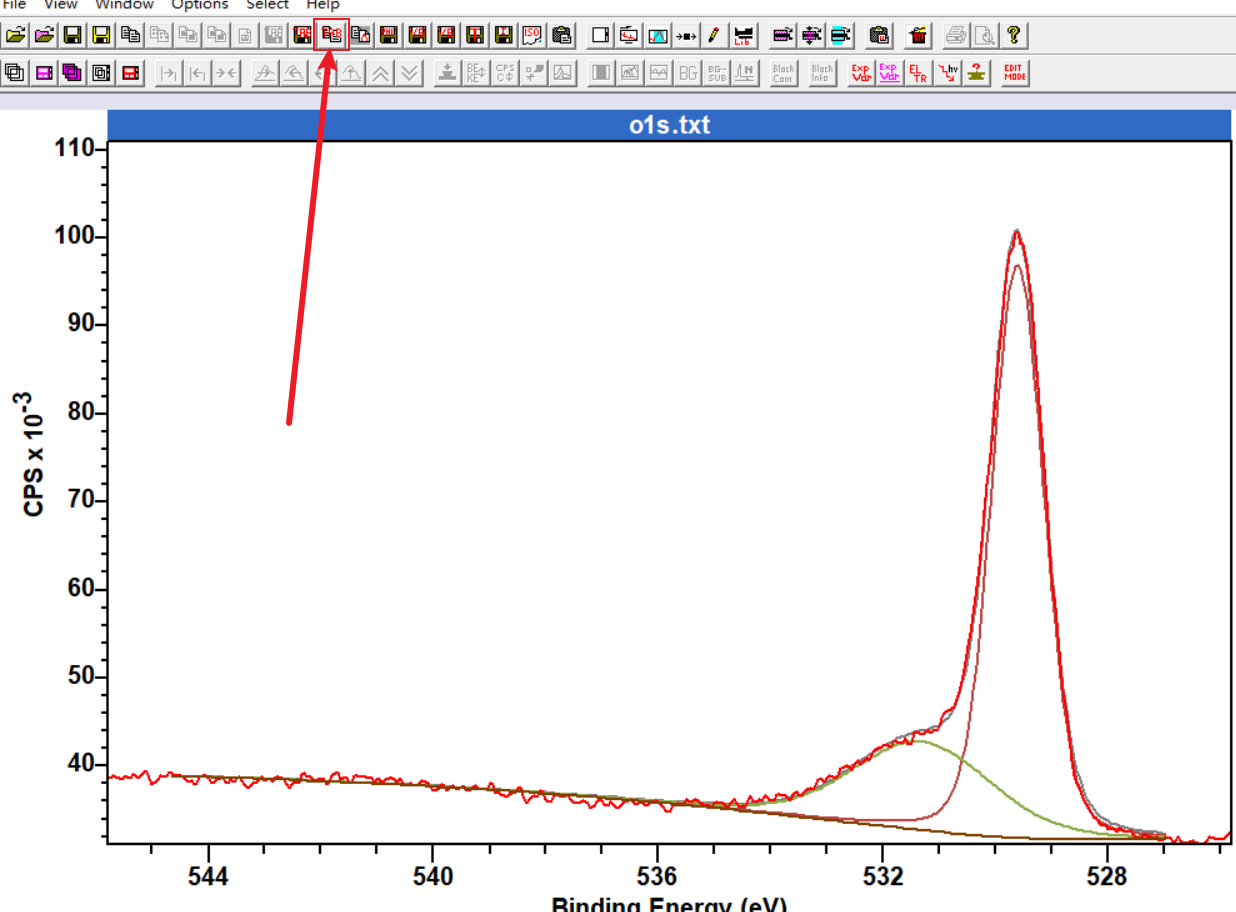Open the Help menu
Screen dimensions: 1236x912
[323, 5]
